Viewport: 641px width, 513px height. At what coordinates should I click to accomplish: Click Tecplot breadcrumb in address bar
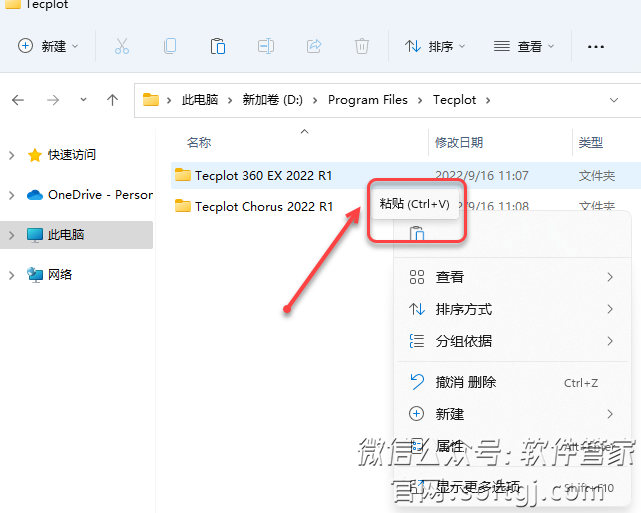pos(454,100)
